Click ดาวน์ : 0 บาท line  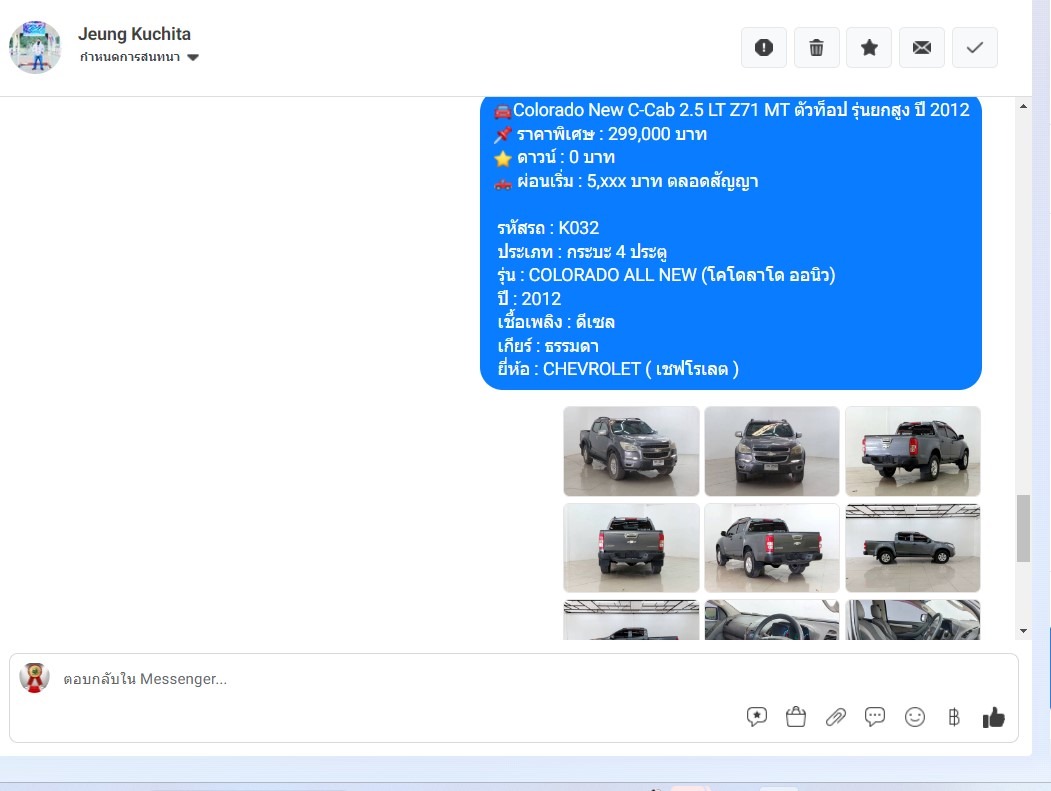coord(554,158)
